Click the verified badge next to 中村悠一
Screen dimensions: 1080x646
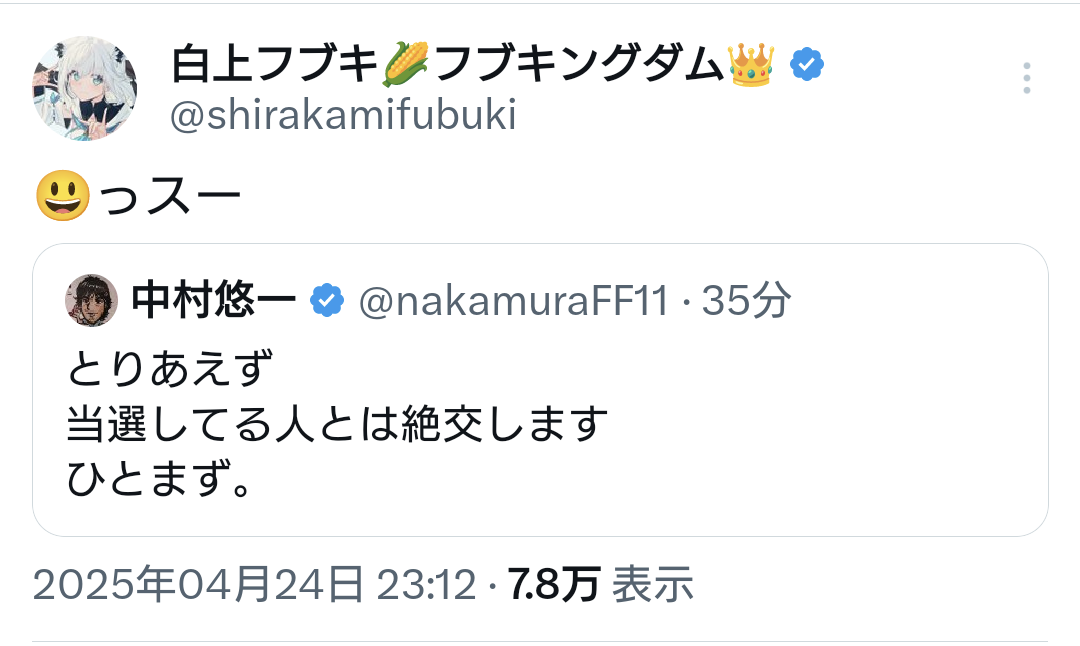pyautogui.click(x=326, y=300)
